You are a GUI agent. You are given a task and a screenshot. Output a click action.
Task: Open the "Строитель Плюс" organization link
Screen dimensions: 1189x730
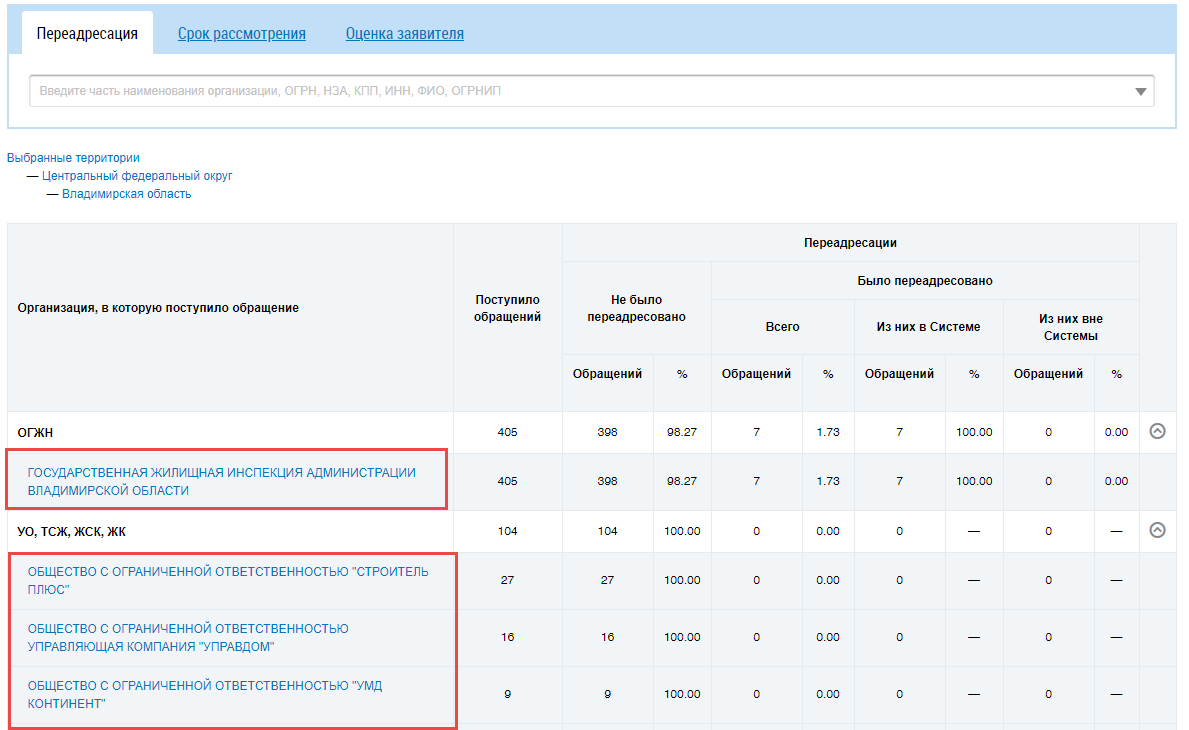(x=227, y=580)
